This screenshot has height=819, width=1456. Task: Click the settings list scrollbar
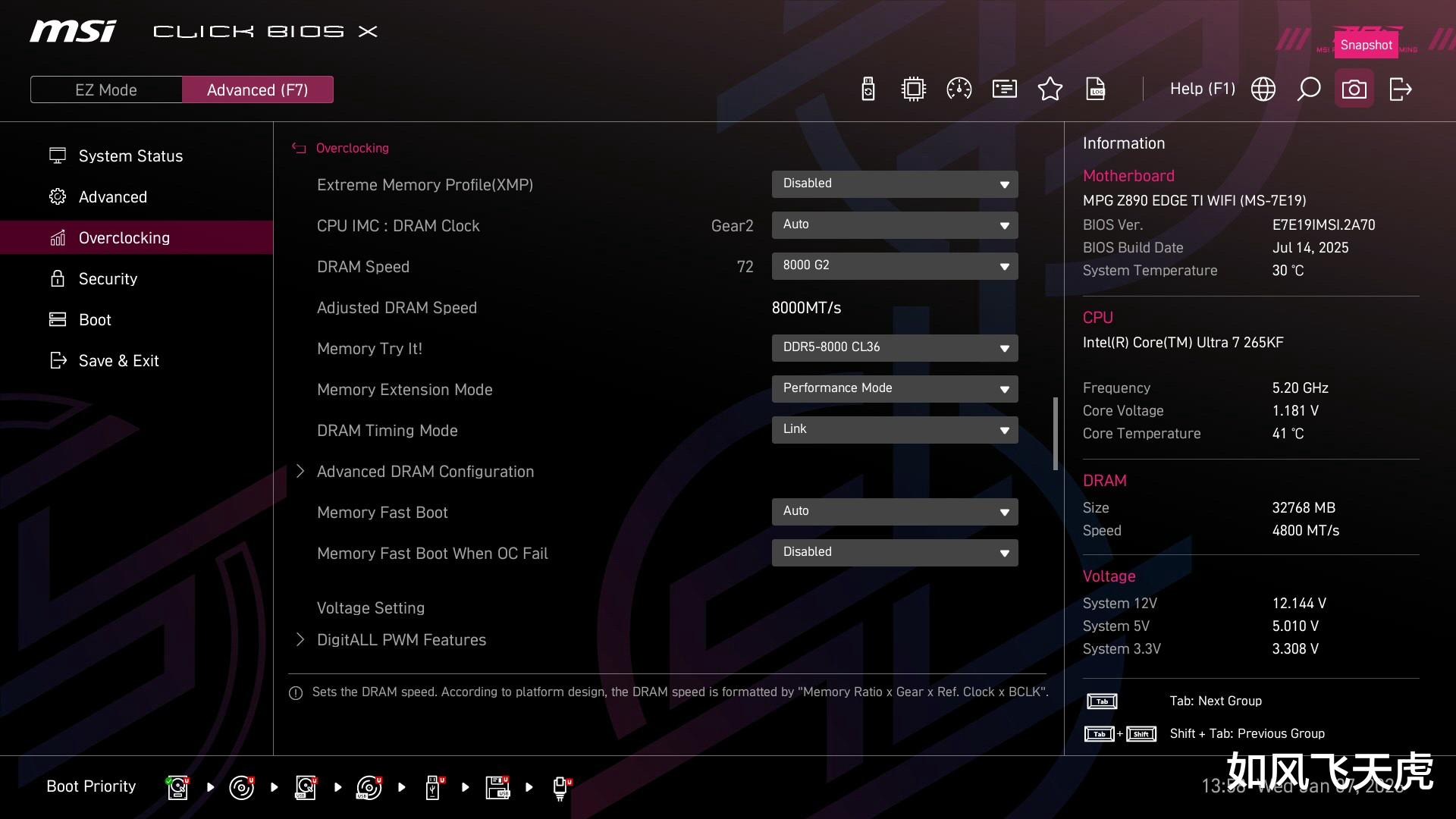pyautogui.click(x=1056, y=433)
